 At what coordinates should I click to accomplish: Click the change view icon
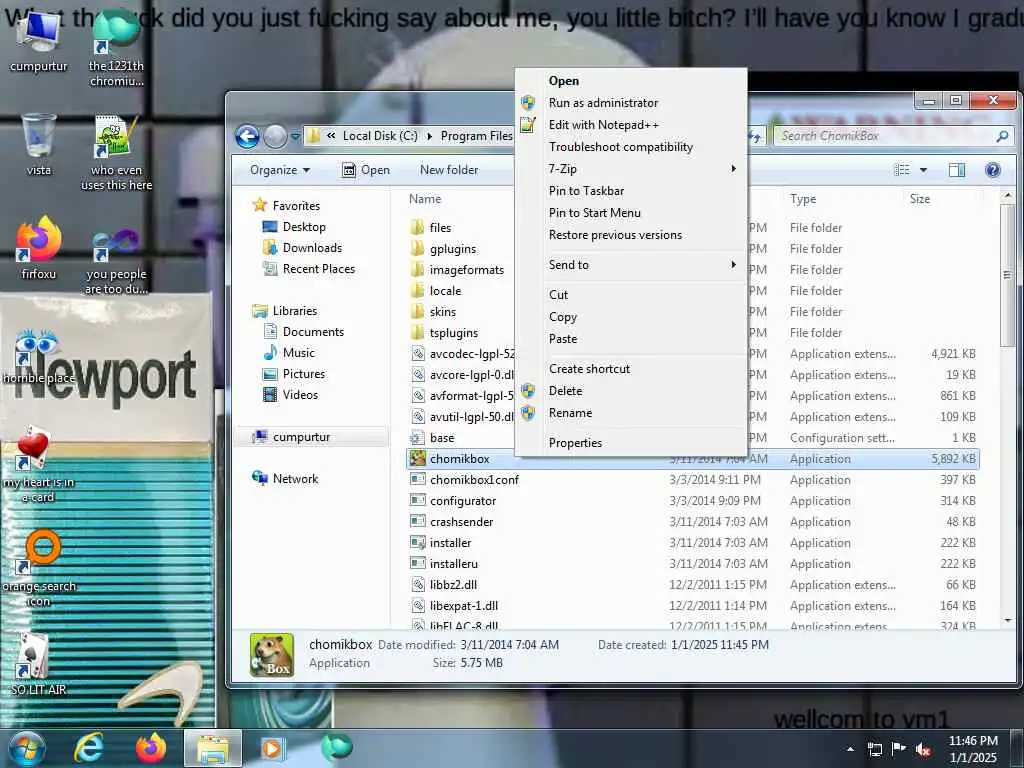(902, 170)
